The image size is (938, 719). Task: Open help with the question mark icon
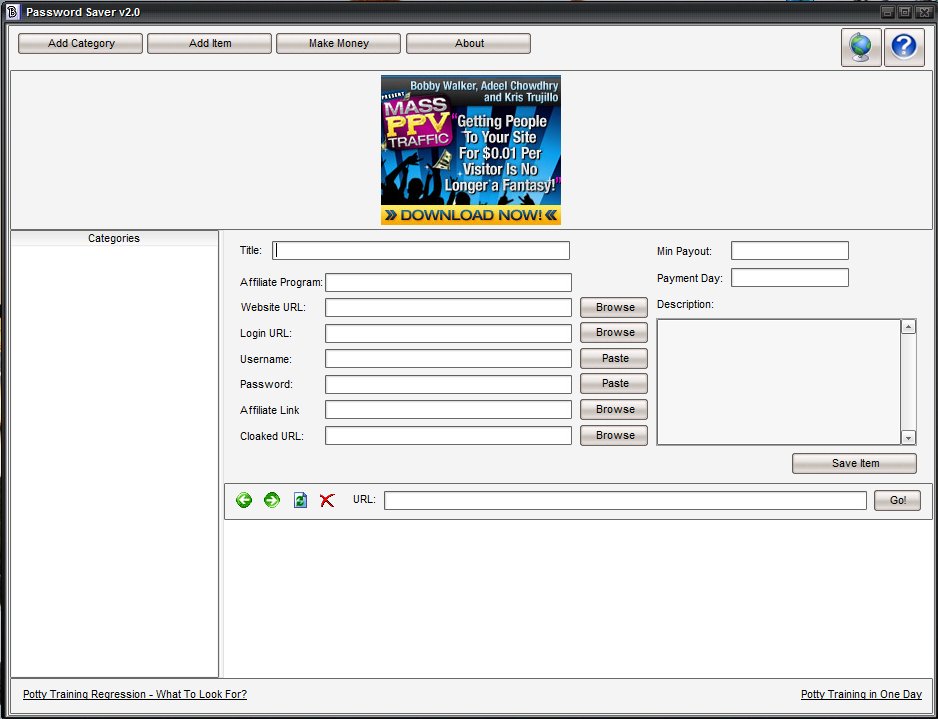pyautogui.click(x=904, y=47)
